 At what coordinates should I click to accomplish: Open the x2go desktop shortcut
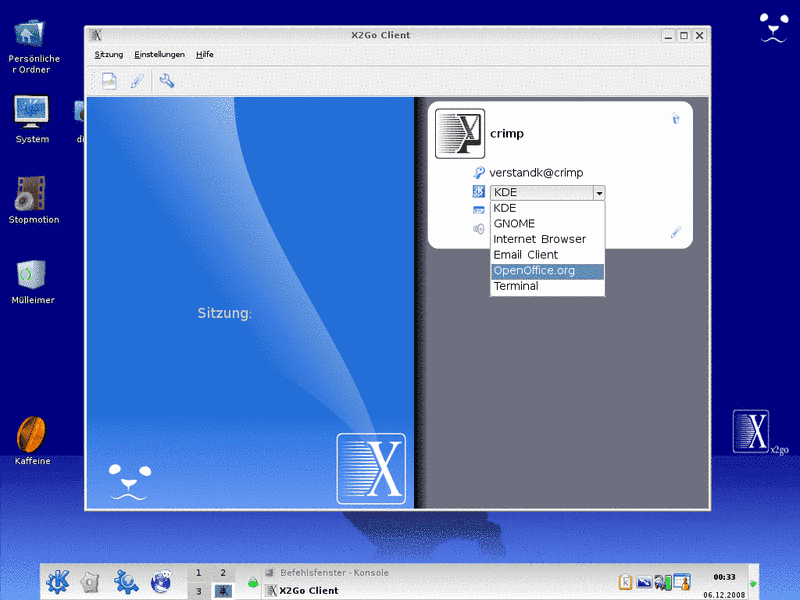(x=751, y=432)
